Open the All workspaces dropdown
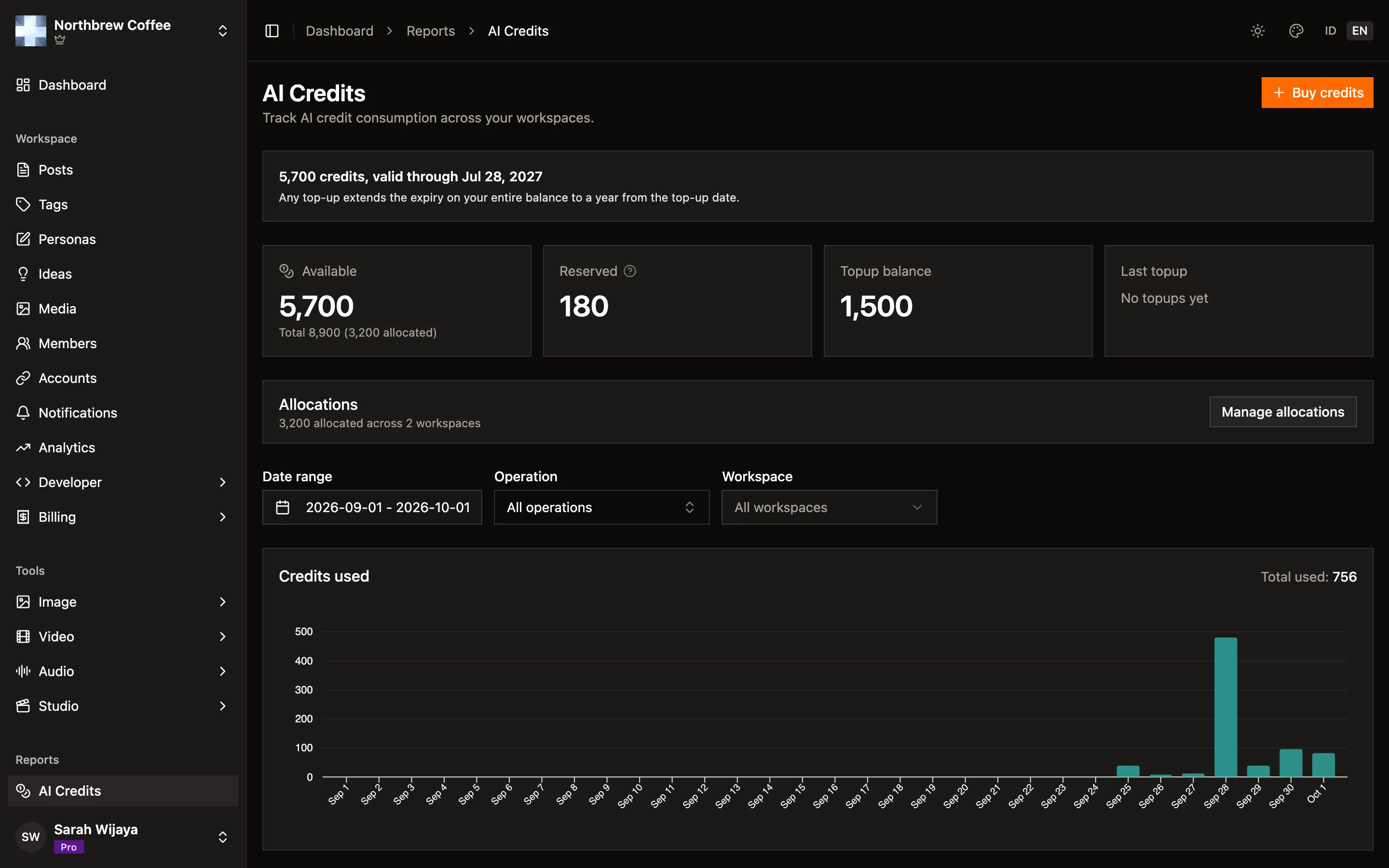The image size is (1389, 868). click(x=830, y=507)
